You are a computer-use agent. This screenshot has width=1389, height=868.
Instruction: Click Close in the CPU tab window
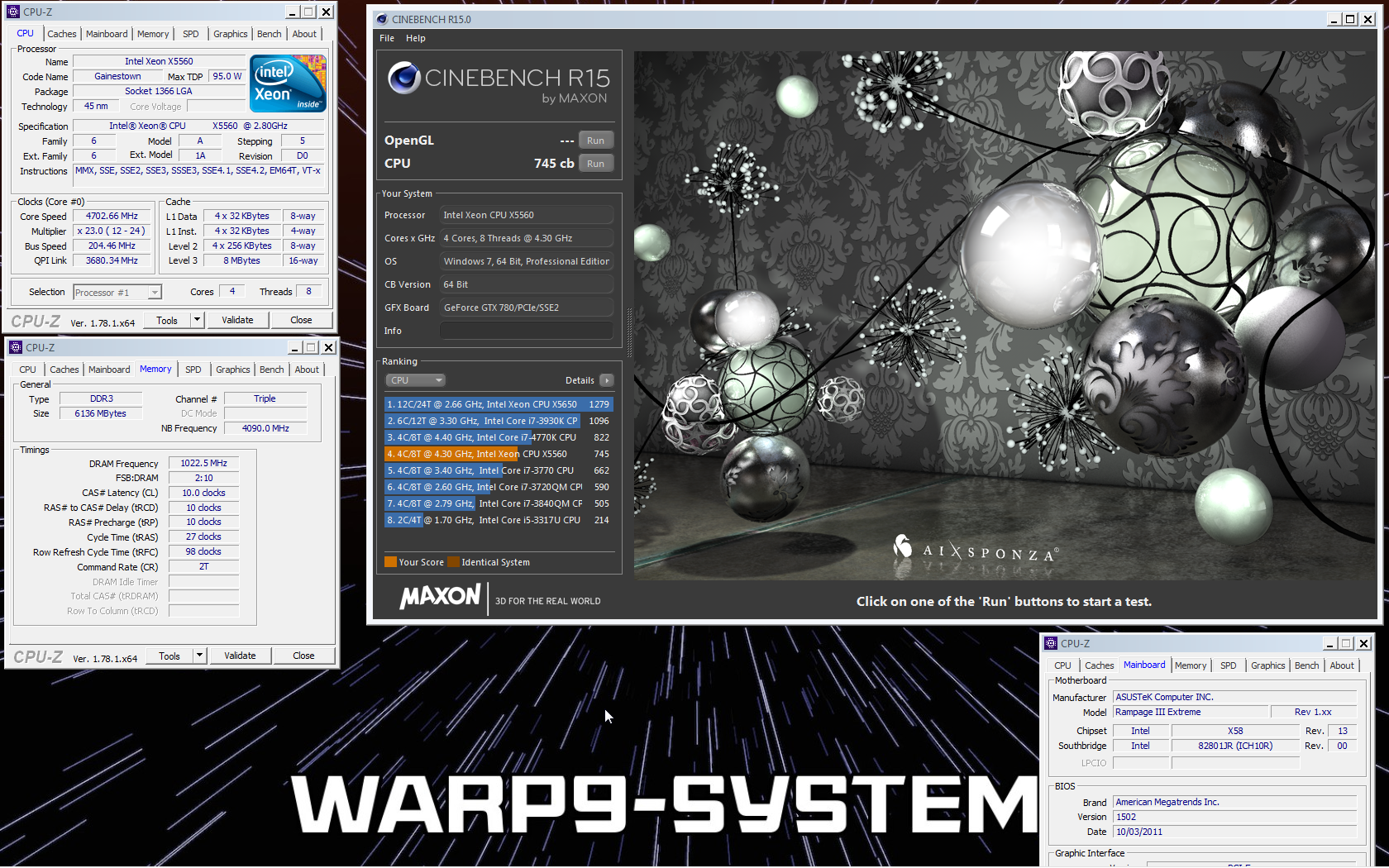pyautogui.click(x=301, y=320)
